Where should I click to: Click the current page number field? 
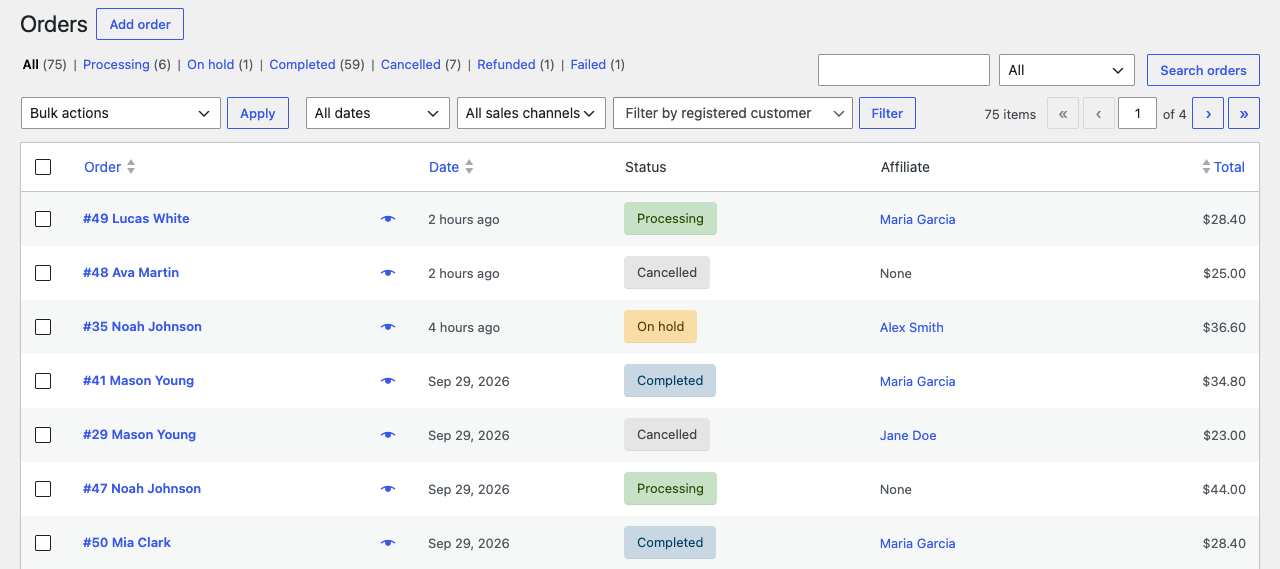(x=1138, y=114)
